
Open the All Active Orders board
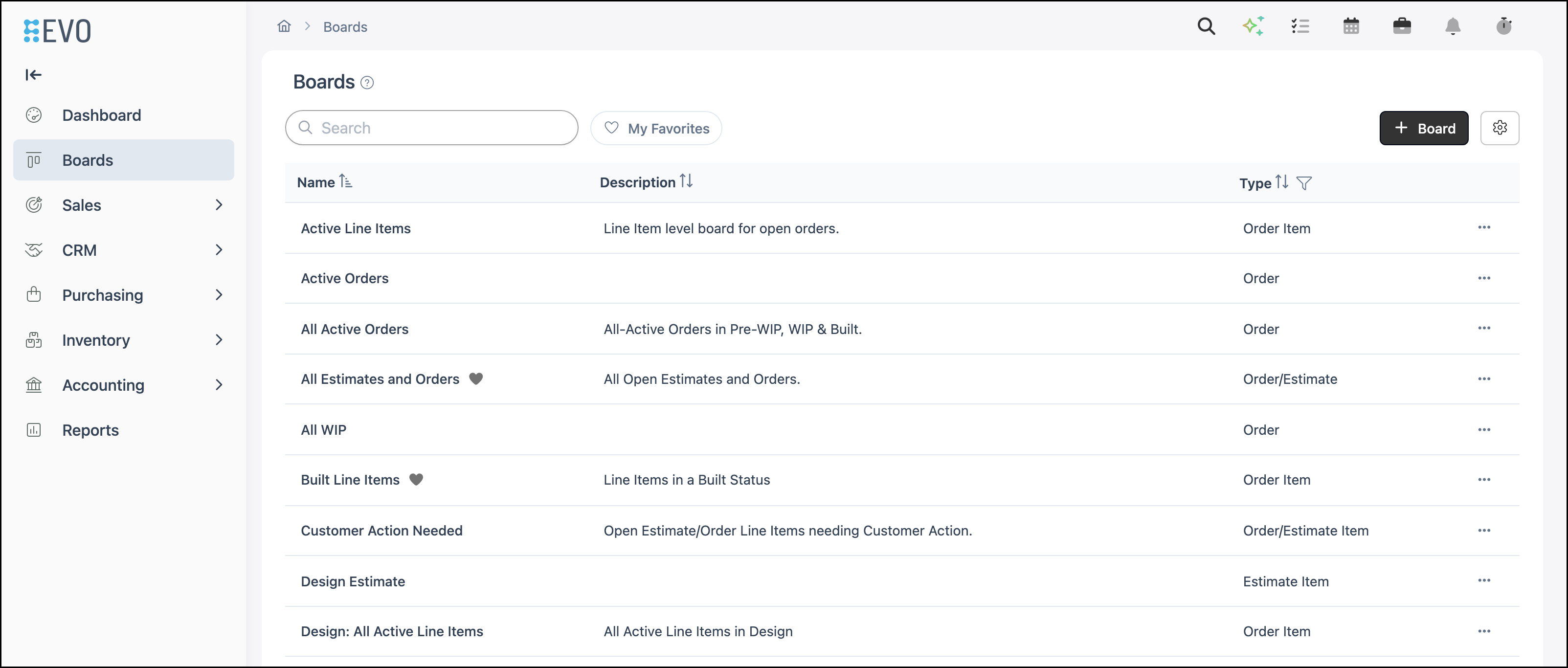click(x=354, y=329)
